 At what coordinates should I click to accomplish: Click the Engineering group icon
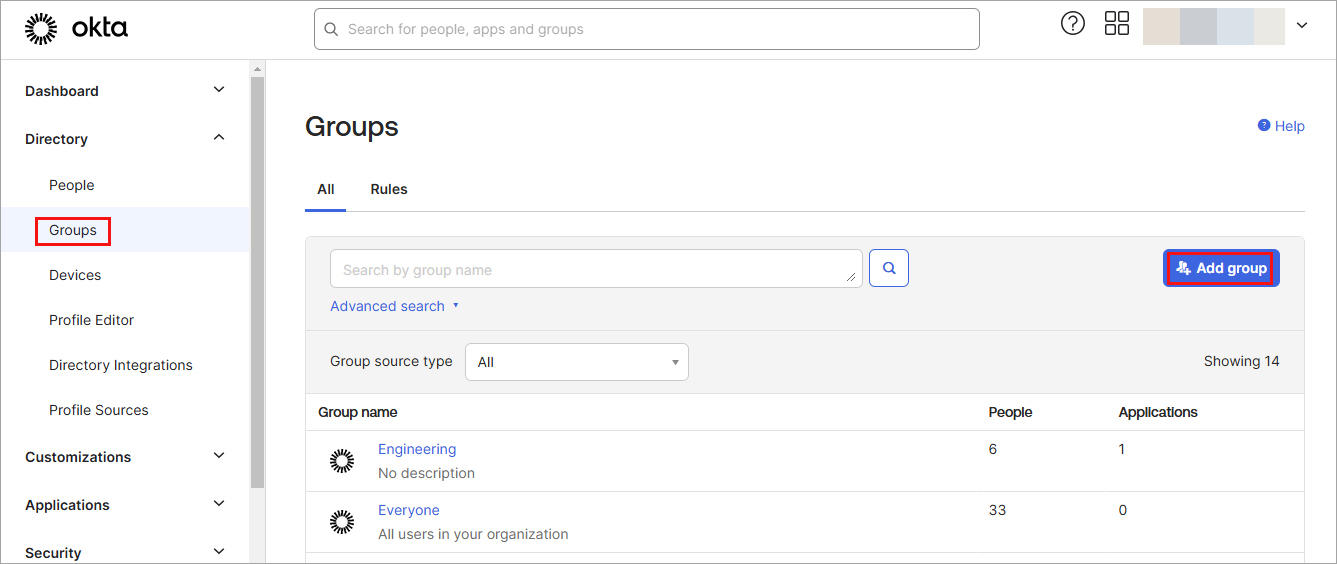point(342,461)
